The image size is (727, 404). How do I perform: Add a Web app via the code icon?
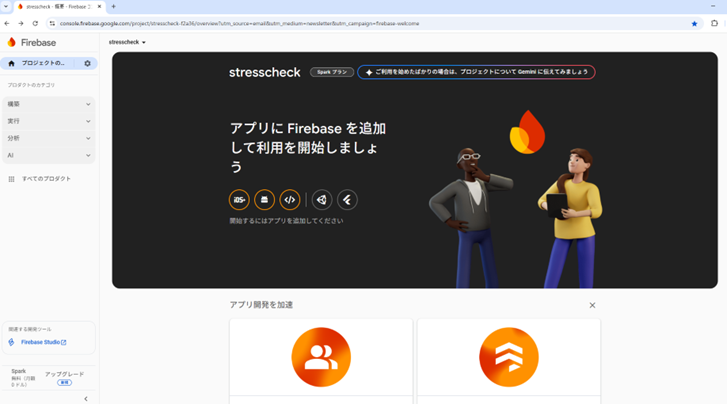[x=290, y=200]
